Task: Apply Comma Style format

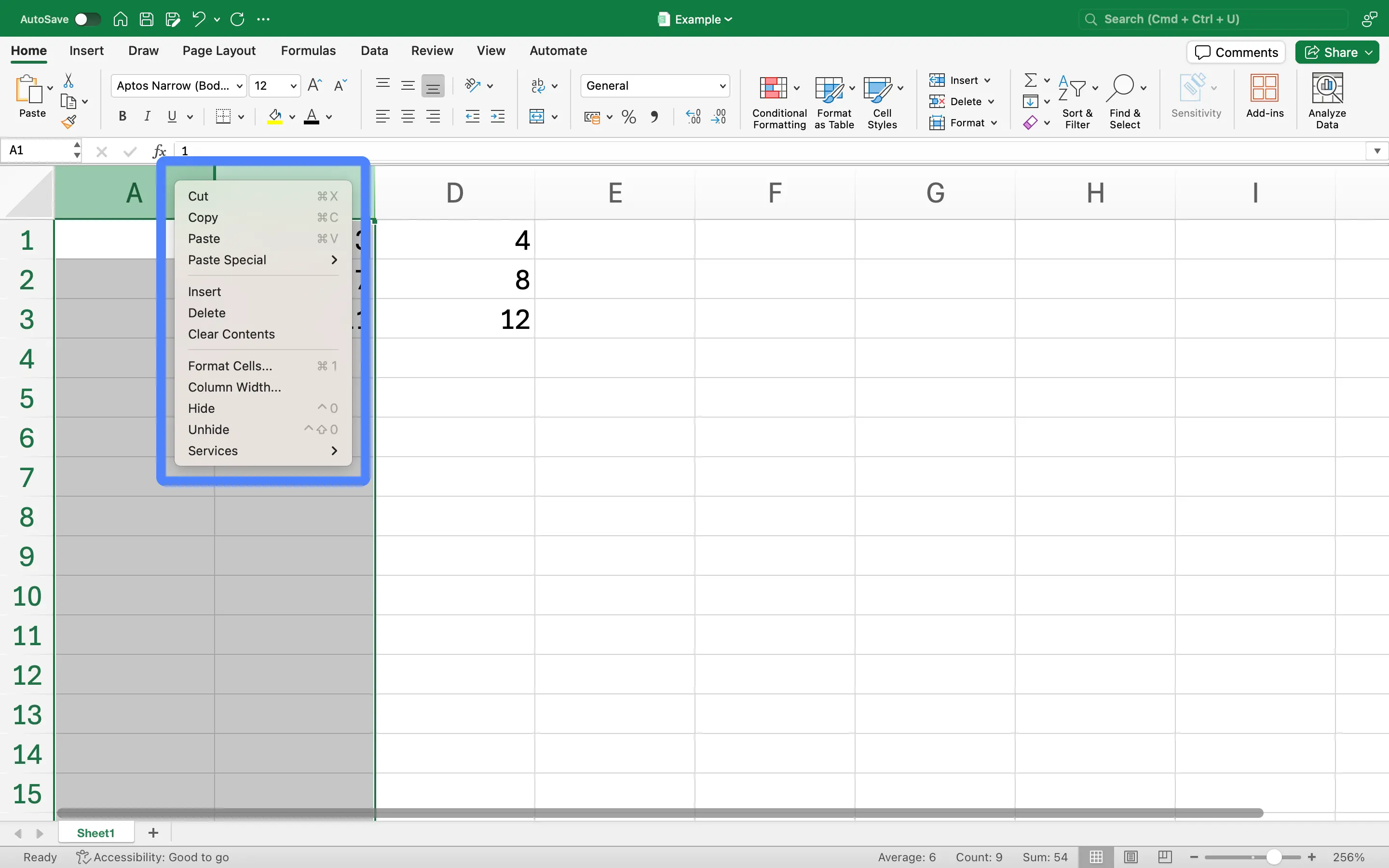Action: pos(654,117)
